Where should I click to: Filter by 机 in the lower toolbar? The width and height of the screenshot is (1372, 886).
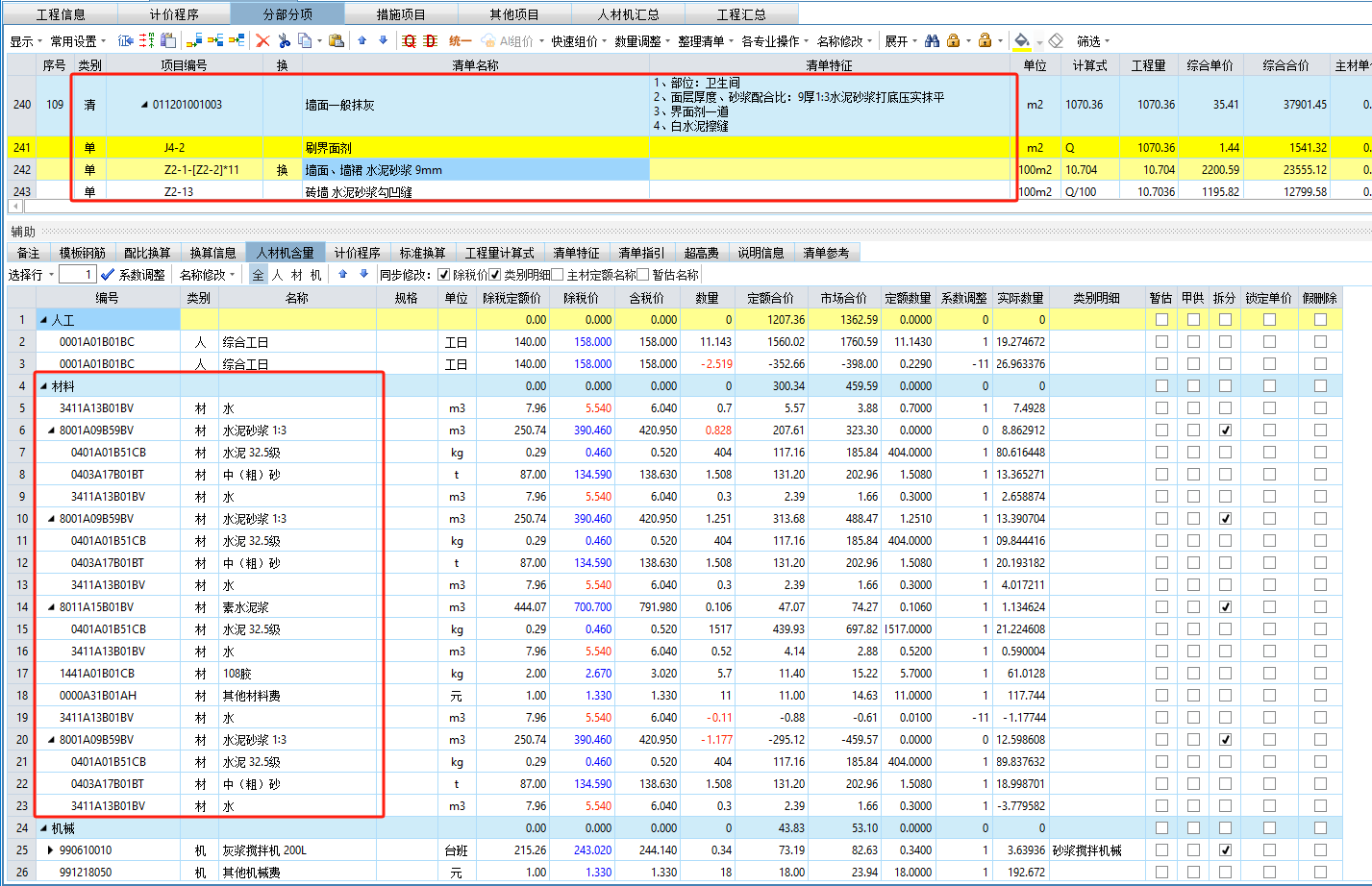pos(316,275)
